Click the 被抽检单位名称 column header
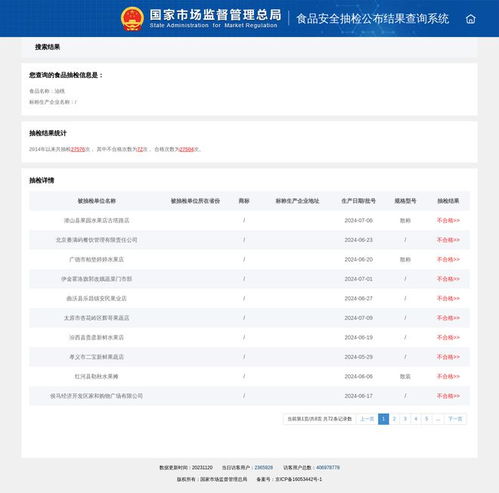 click(x=97, y=201)
